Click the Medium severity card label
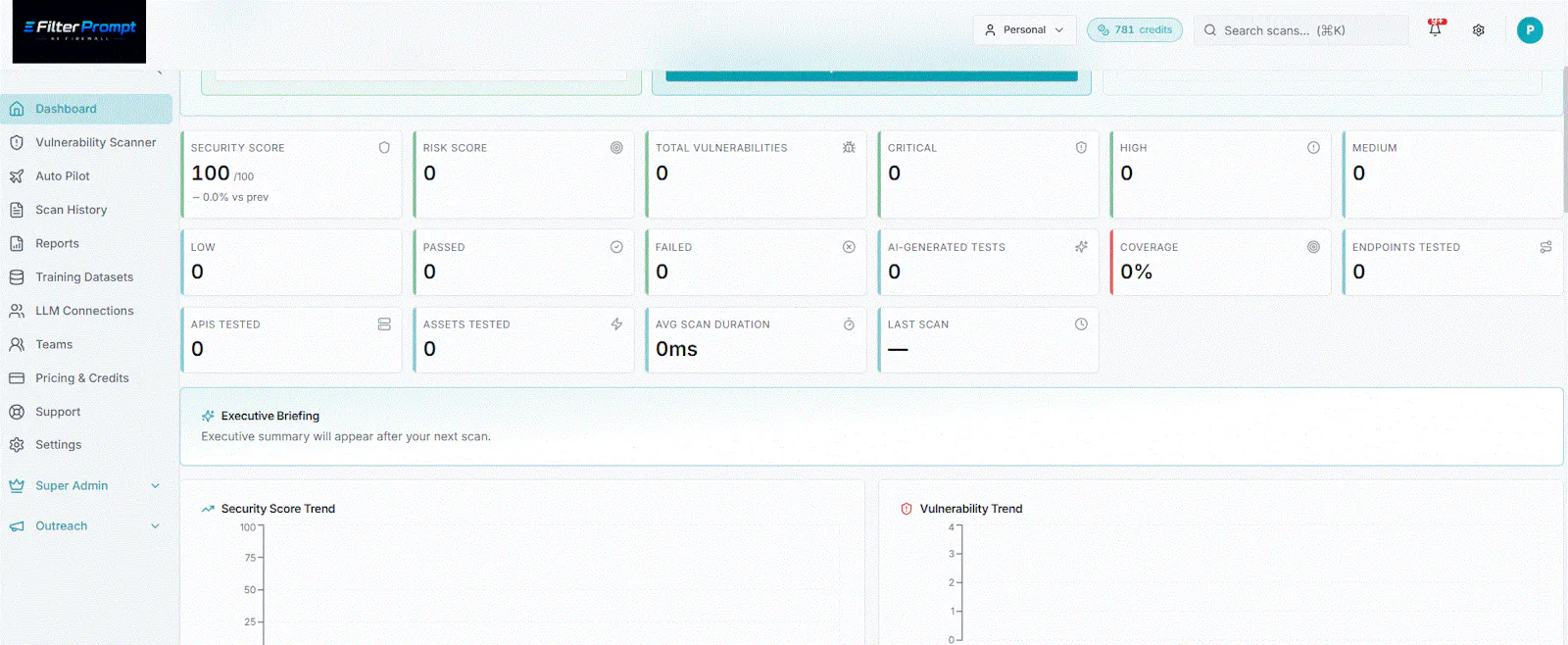 (1374, 148)
